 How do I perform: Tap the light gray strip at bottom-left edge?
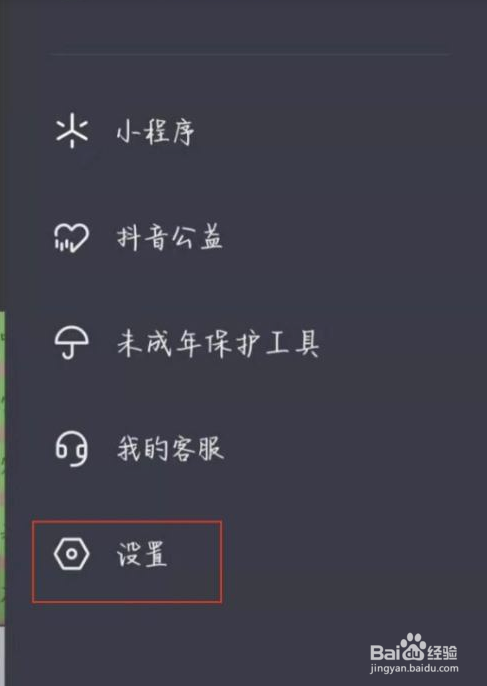coord(2,655)
